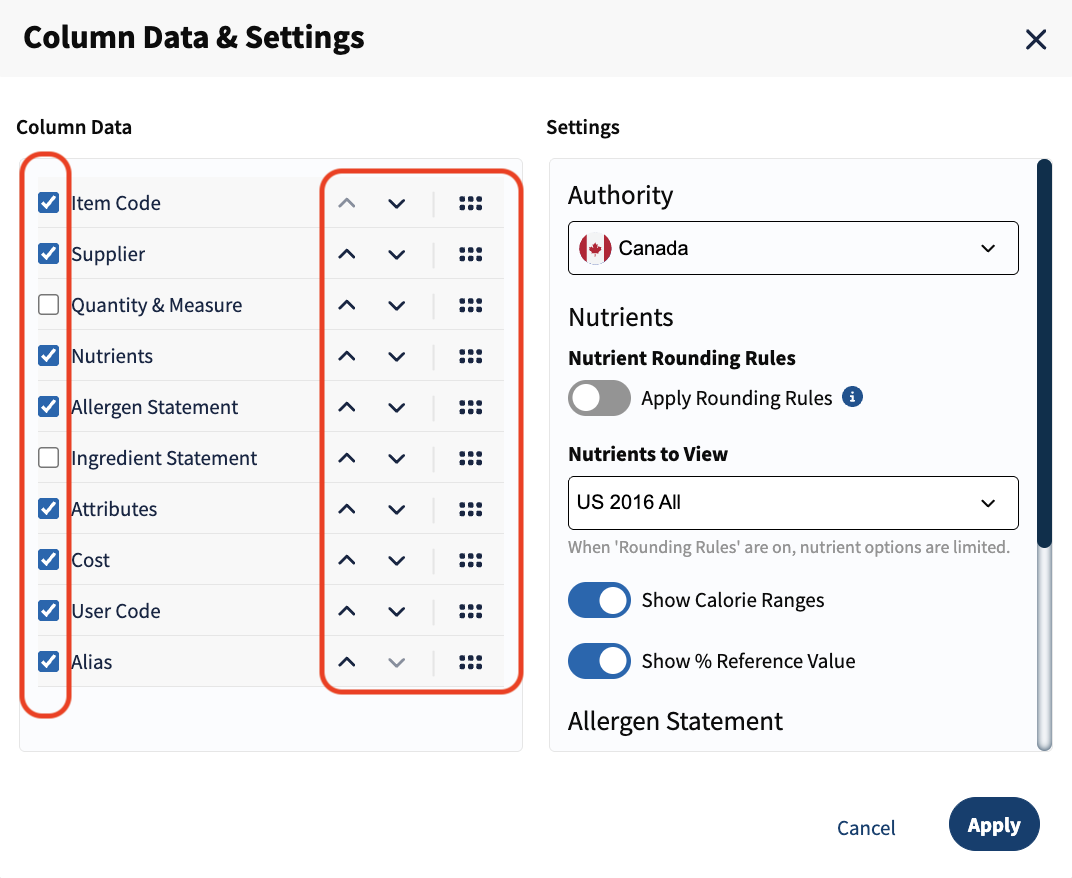Move Nutrients row down with arrow
Image resolution: width=1072 pixels, height=878 pixels.
tap(397, 356)
